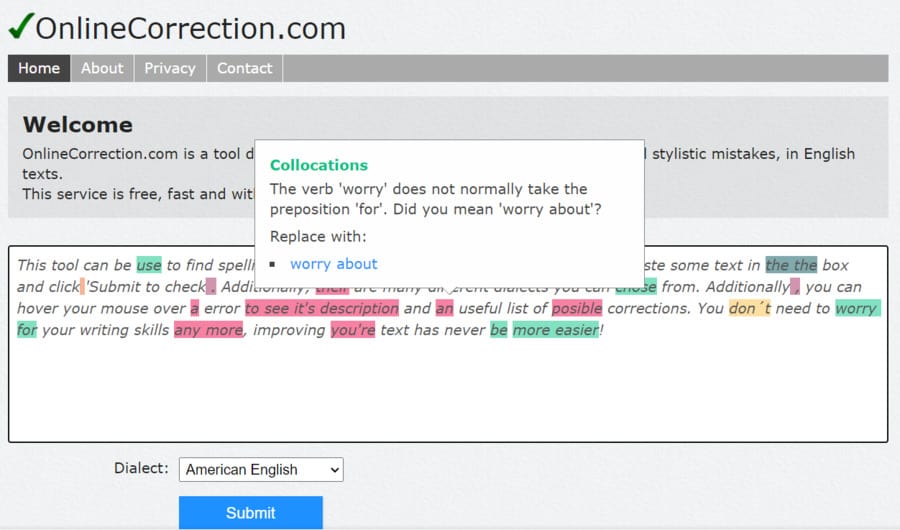The image size is (900, 530).
Task: Open the Contact page
Action: 245,68
